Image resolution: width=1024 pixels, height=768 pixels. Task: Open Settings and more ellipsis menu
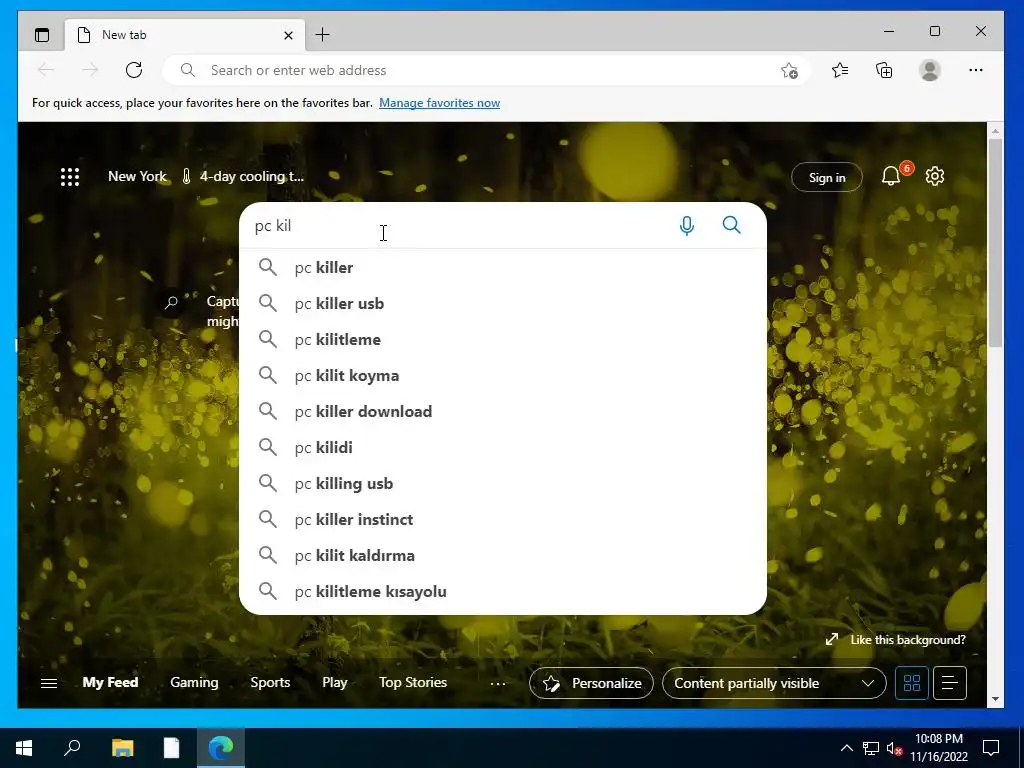point(976,70)
